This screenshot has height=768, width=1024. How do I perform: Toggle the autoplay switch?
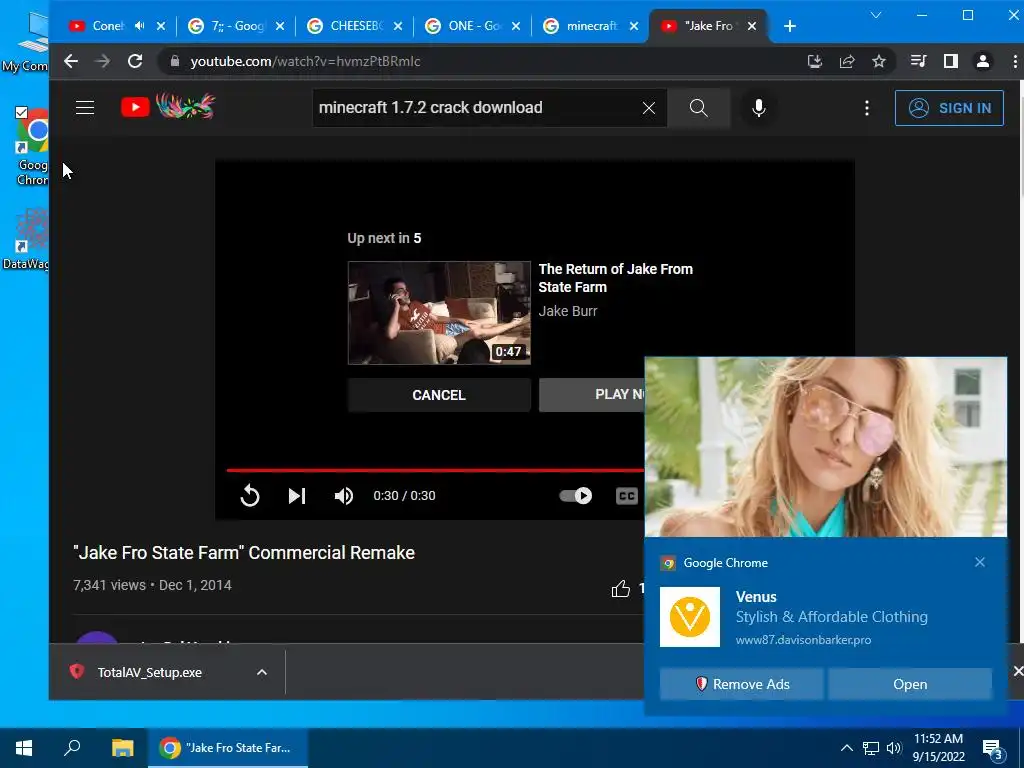click(x=575, y=496)
